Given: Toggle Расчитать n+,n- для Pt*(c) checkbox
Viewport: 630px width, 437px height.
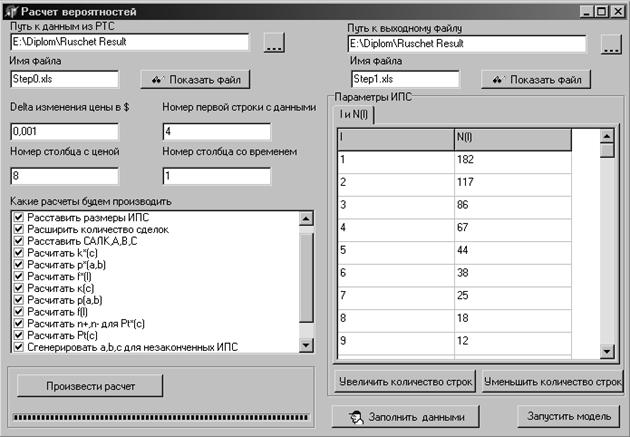Looking at the screenshot, I should click(x=18, y=323).
